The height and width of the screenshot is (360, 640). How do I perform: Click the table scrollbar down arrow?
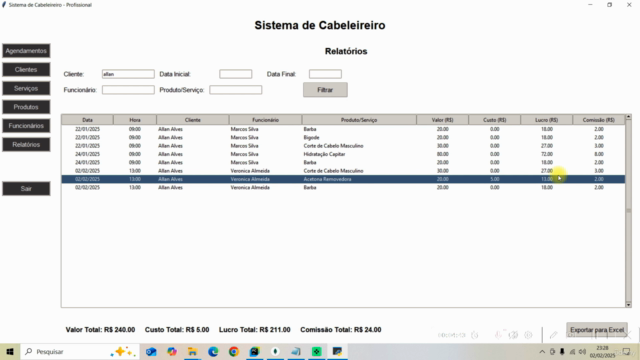click(x=629, y=304)
